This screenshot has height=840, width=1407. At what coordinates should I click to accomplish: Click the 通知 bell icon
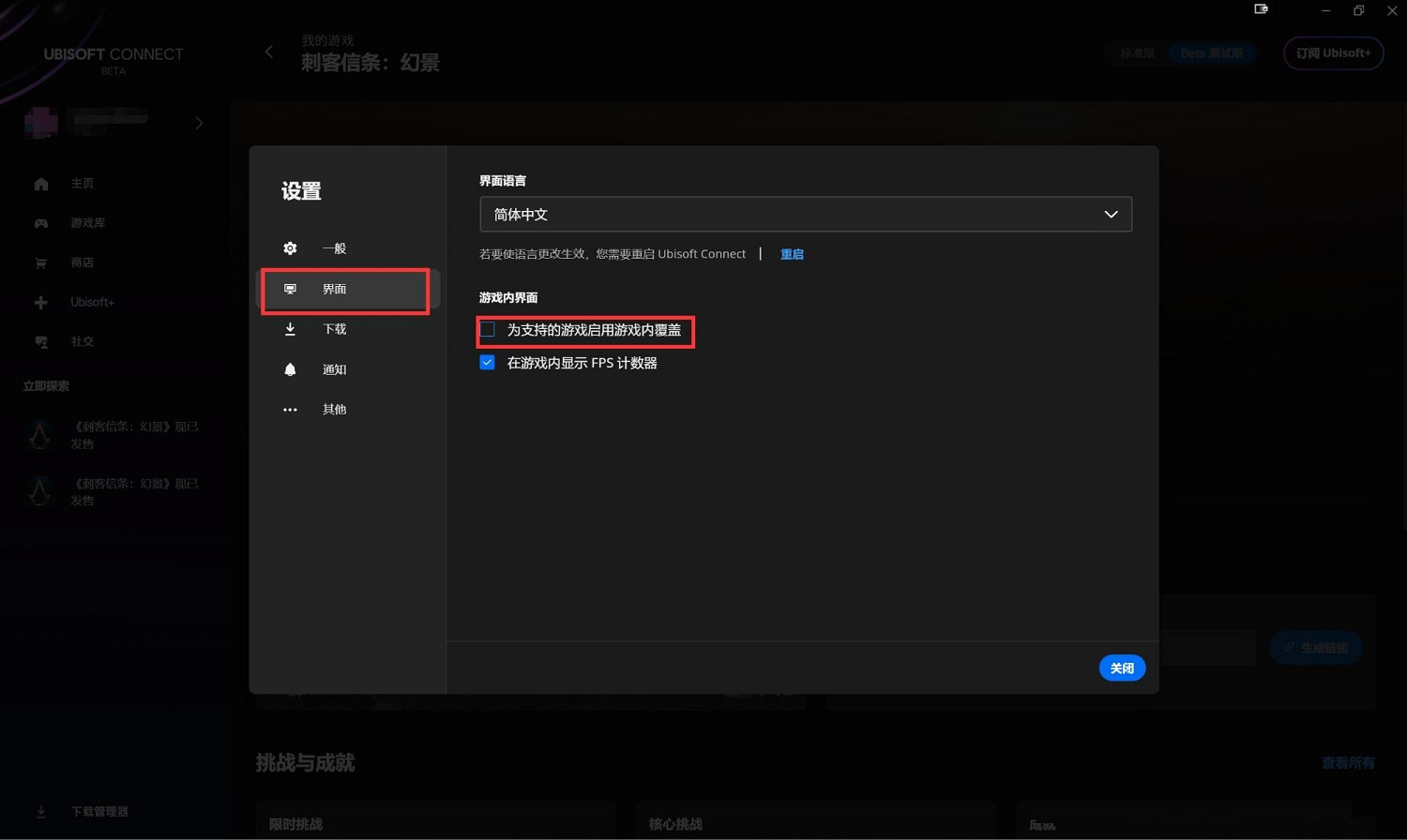pyautogui.click(x=290, y=369)
